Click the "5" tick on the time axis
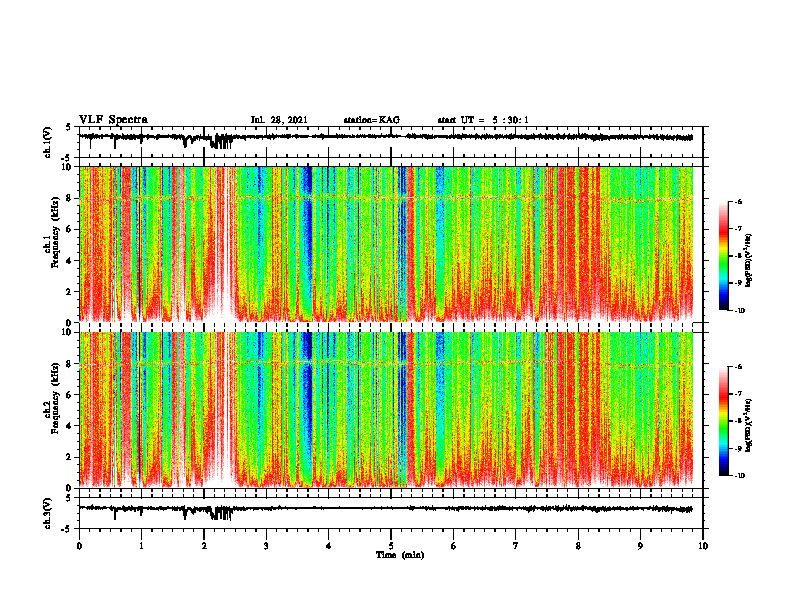The width and height of the screenshot is (792, 612). 391,546
